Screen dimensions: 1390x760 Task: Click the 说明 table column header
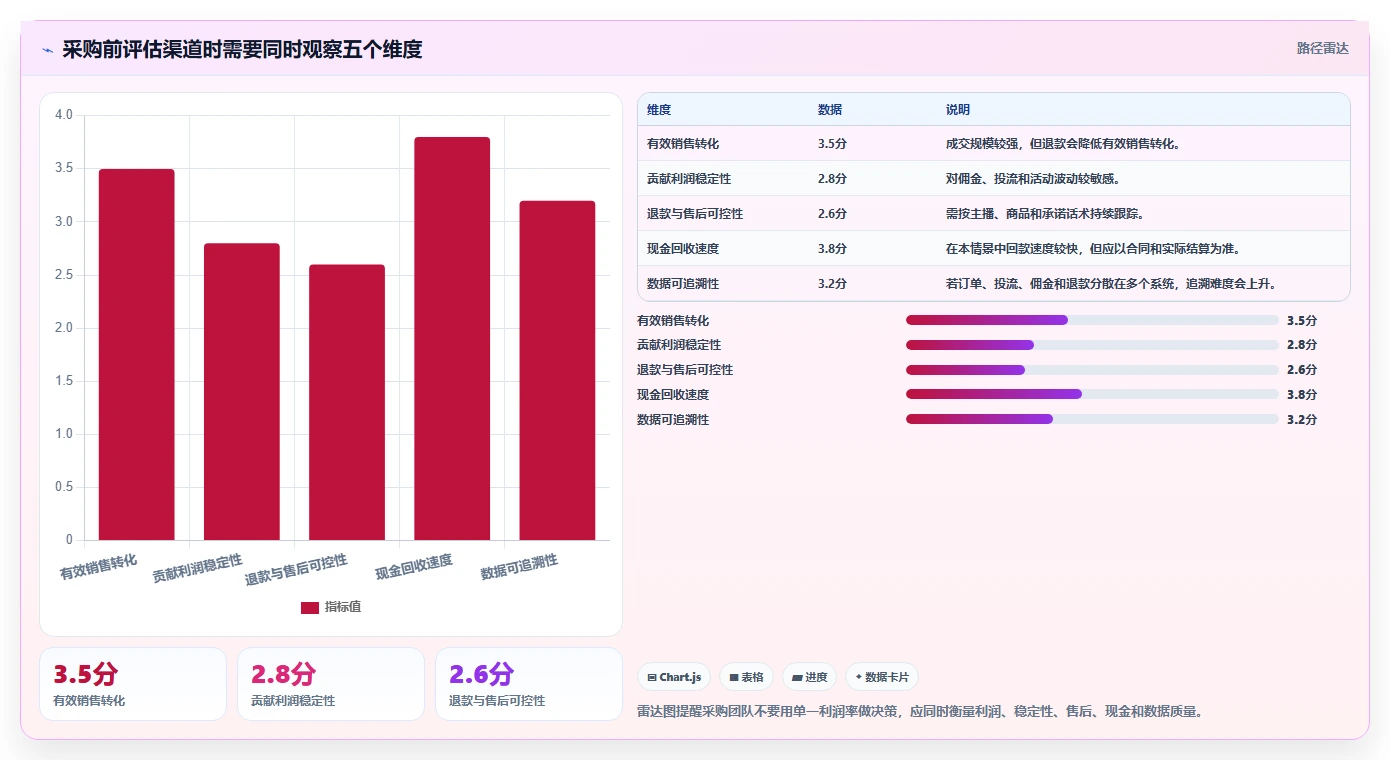[x=958, y=110]
